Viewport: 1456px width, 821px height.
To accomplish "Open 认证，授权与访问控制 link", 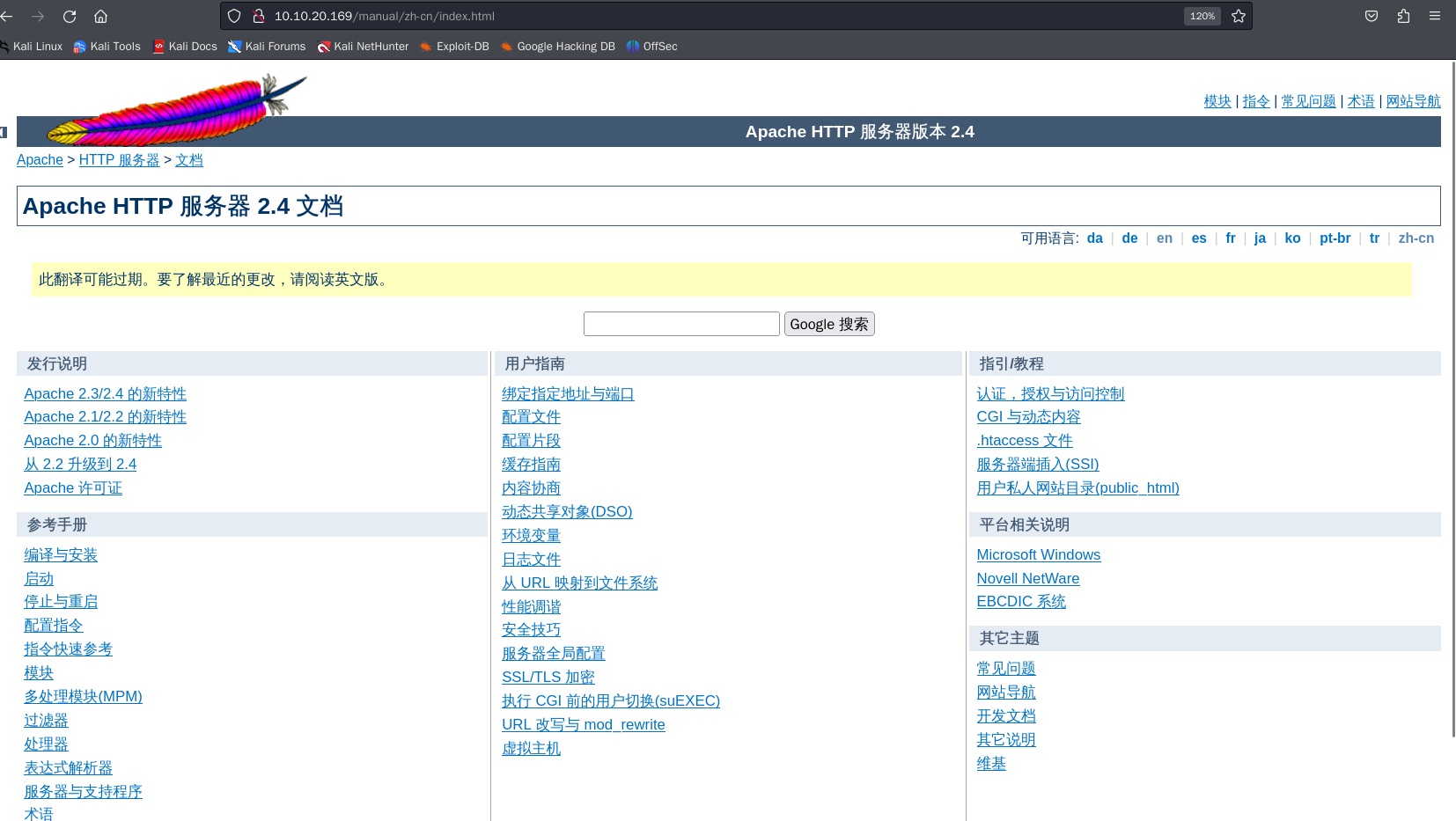I will tap(1050, 394).
